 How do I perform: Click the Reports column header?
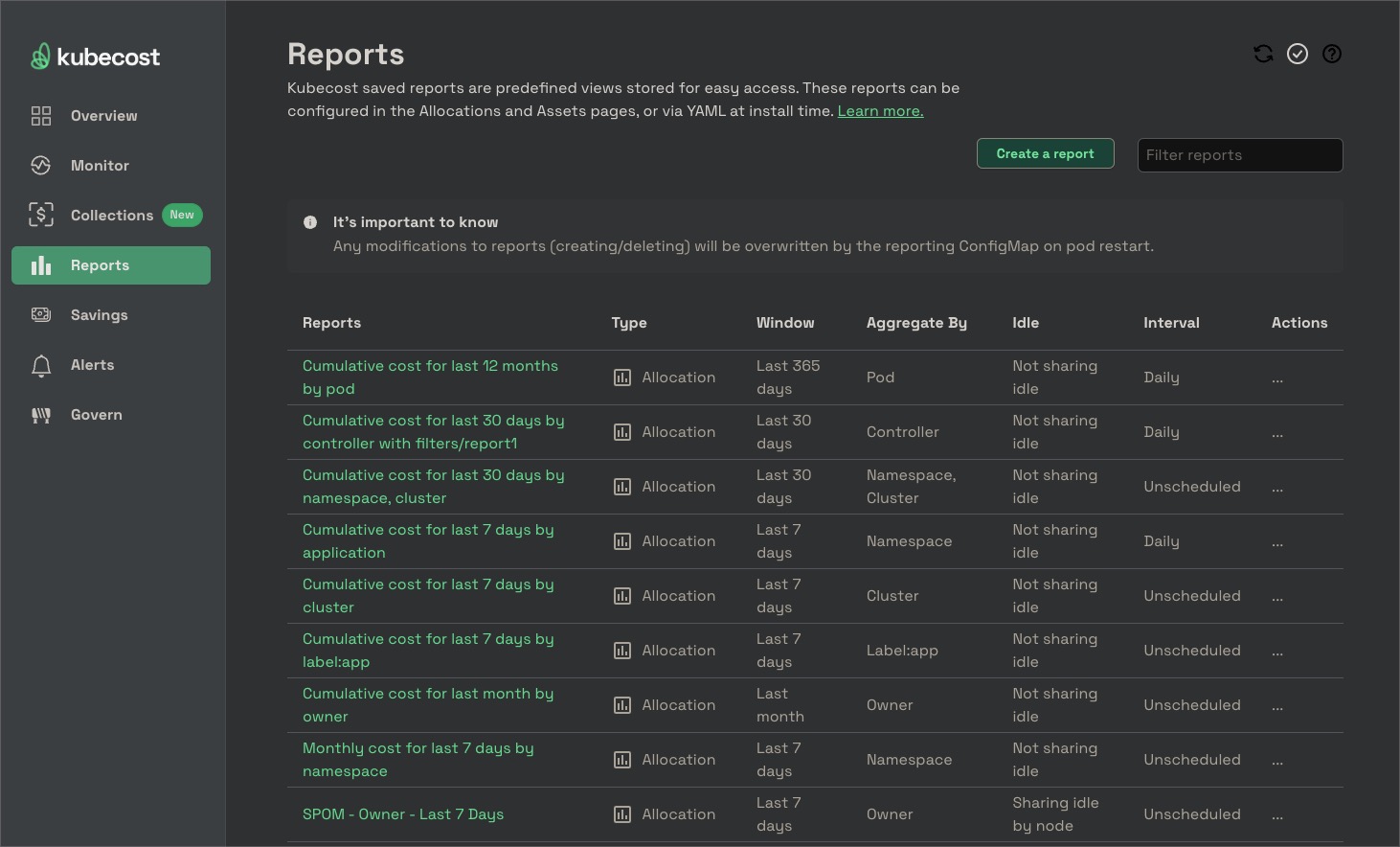pos(331,323)
